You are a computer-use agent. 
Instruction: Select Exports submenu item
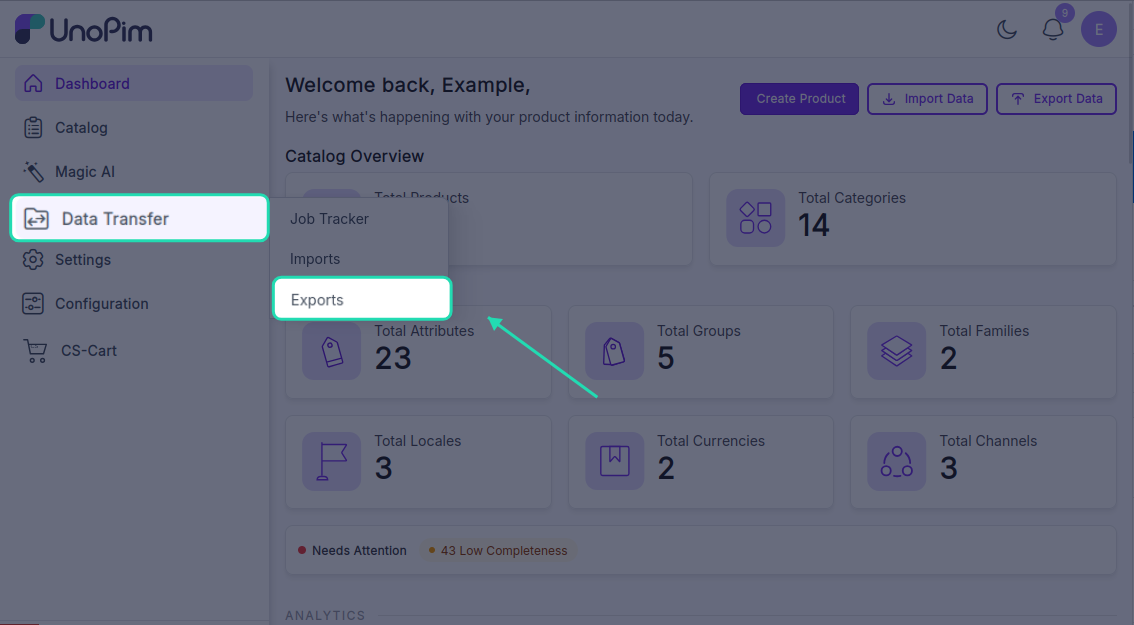[362, 299]
